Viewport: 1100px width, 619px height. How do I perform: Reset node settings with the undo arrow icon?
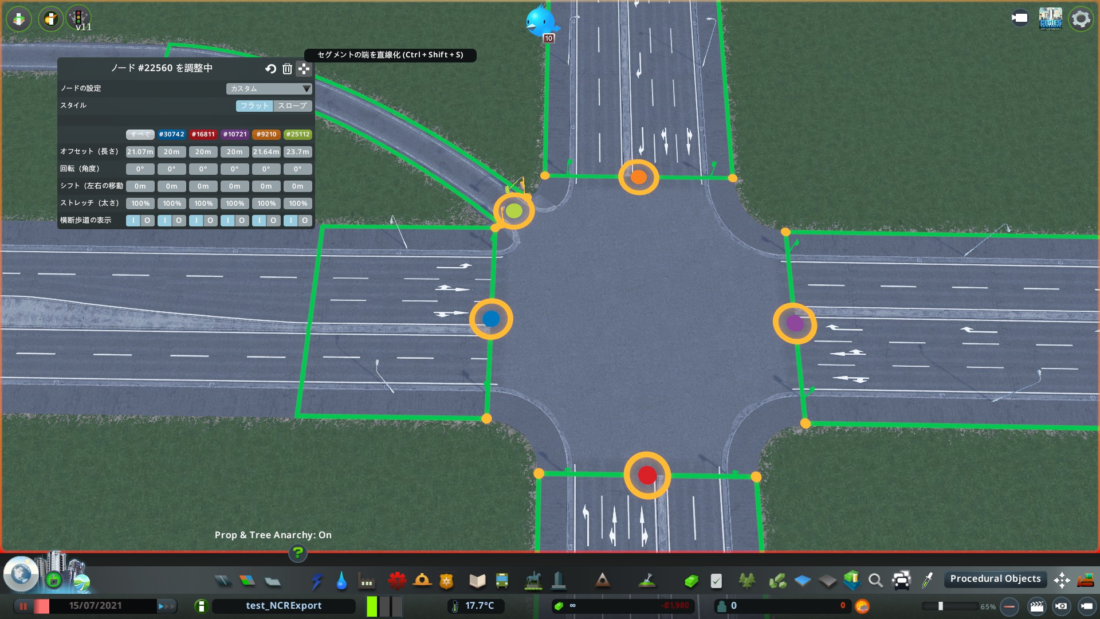pyautogui.click(x=270, y=69)
